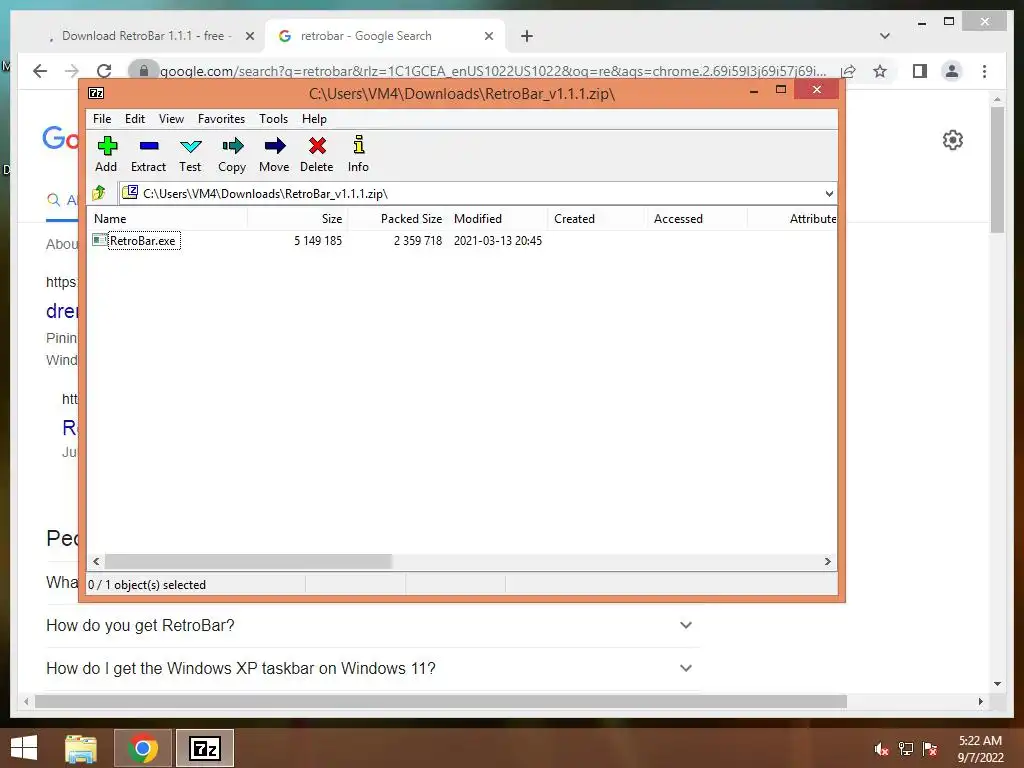Click the Chrome address bar URL
The height and width of the screenshot is (768, 1024).
[493, 71]
